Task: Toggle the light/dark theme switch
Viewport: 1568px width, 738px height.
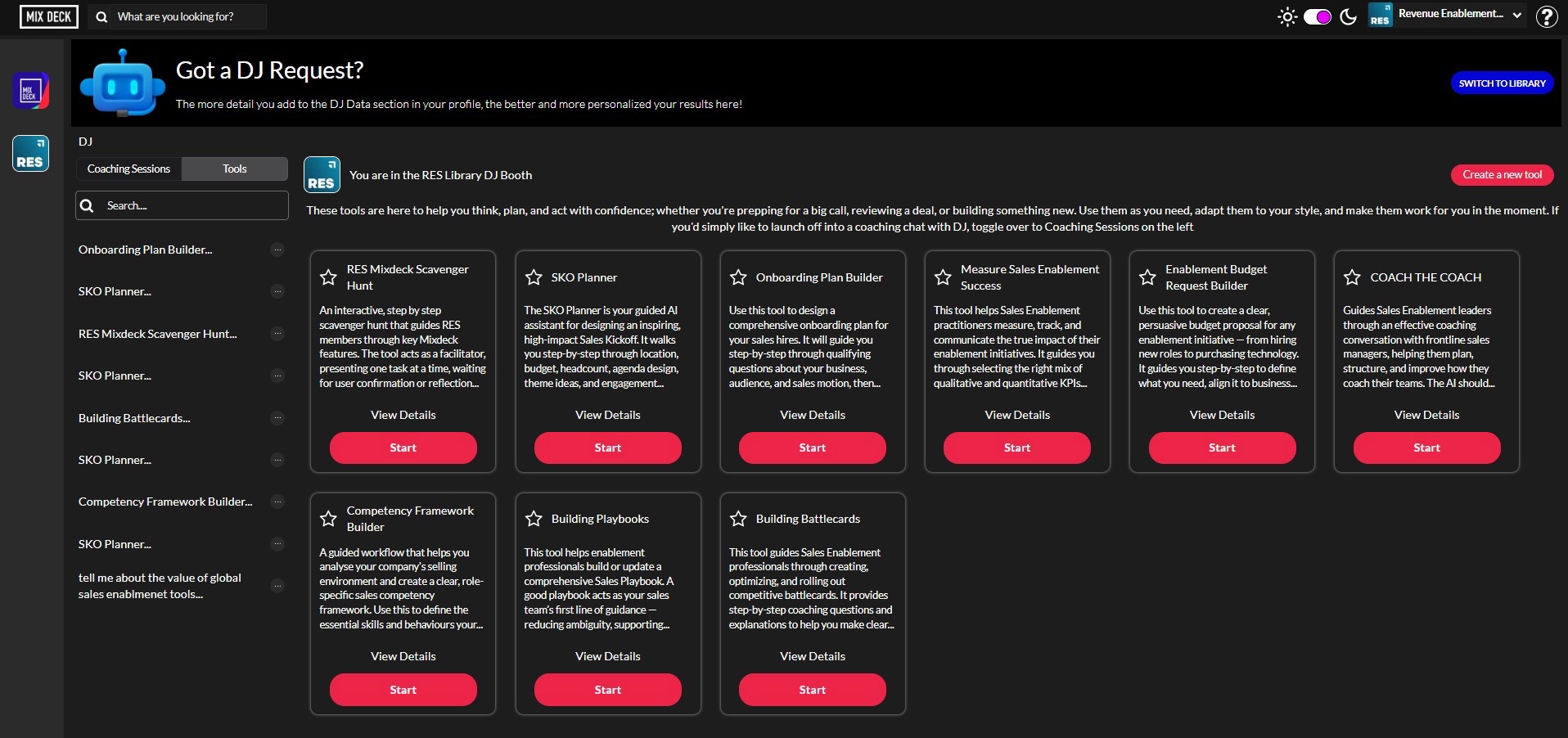Action: pyautogui.click(x=1317, y=16)
